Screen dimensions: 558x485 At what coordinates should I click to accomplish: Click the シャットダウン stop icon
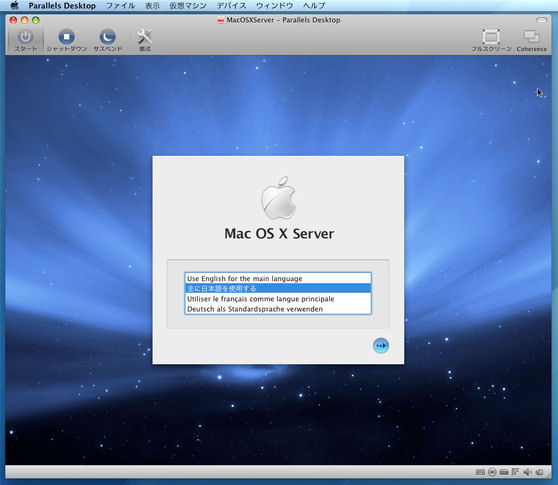(67, 37)
